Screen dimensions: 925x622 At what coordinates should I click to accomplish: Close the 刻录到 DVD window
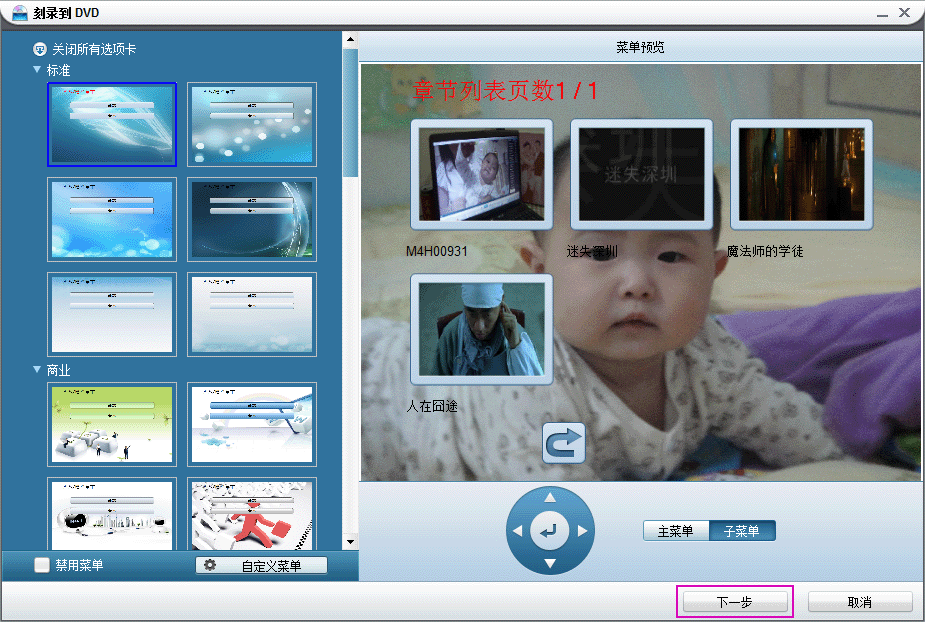[x=904, y=12]
